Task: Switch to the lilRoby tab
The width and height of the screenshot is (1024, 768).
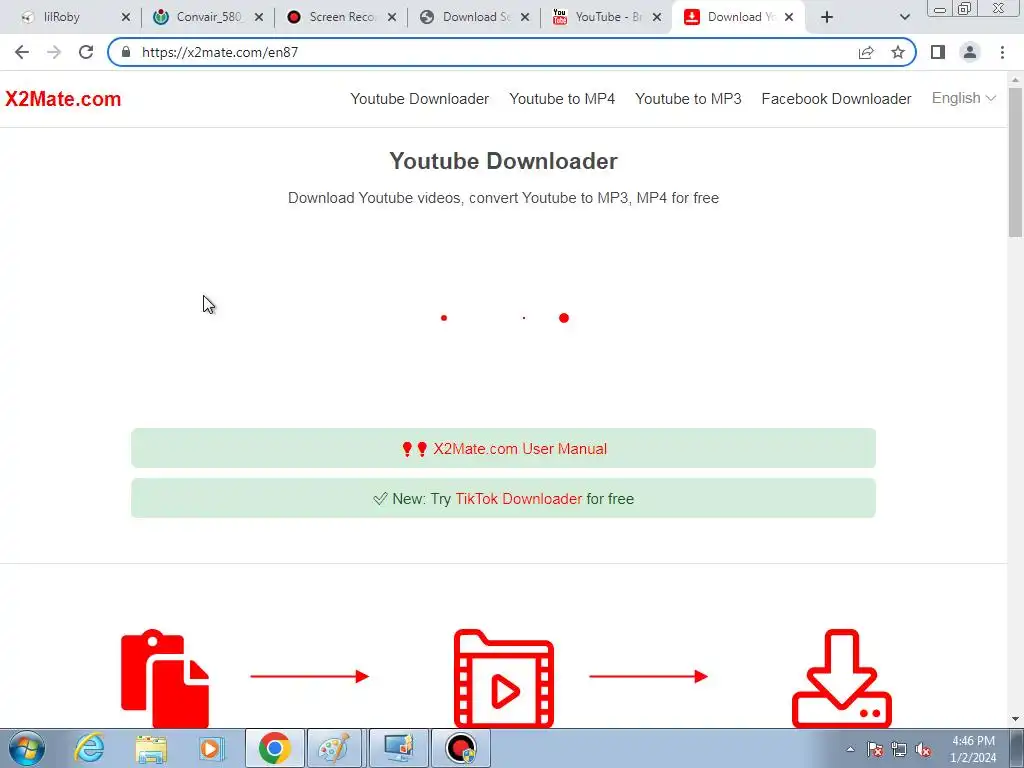Action: pyautogui.click(x=62, y=17)
